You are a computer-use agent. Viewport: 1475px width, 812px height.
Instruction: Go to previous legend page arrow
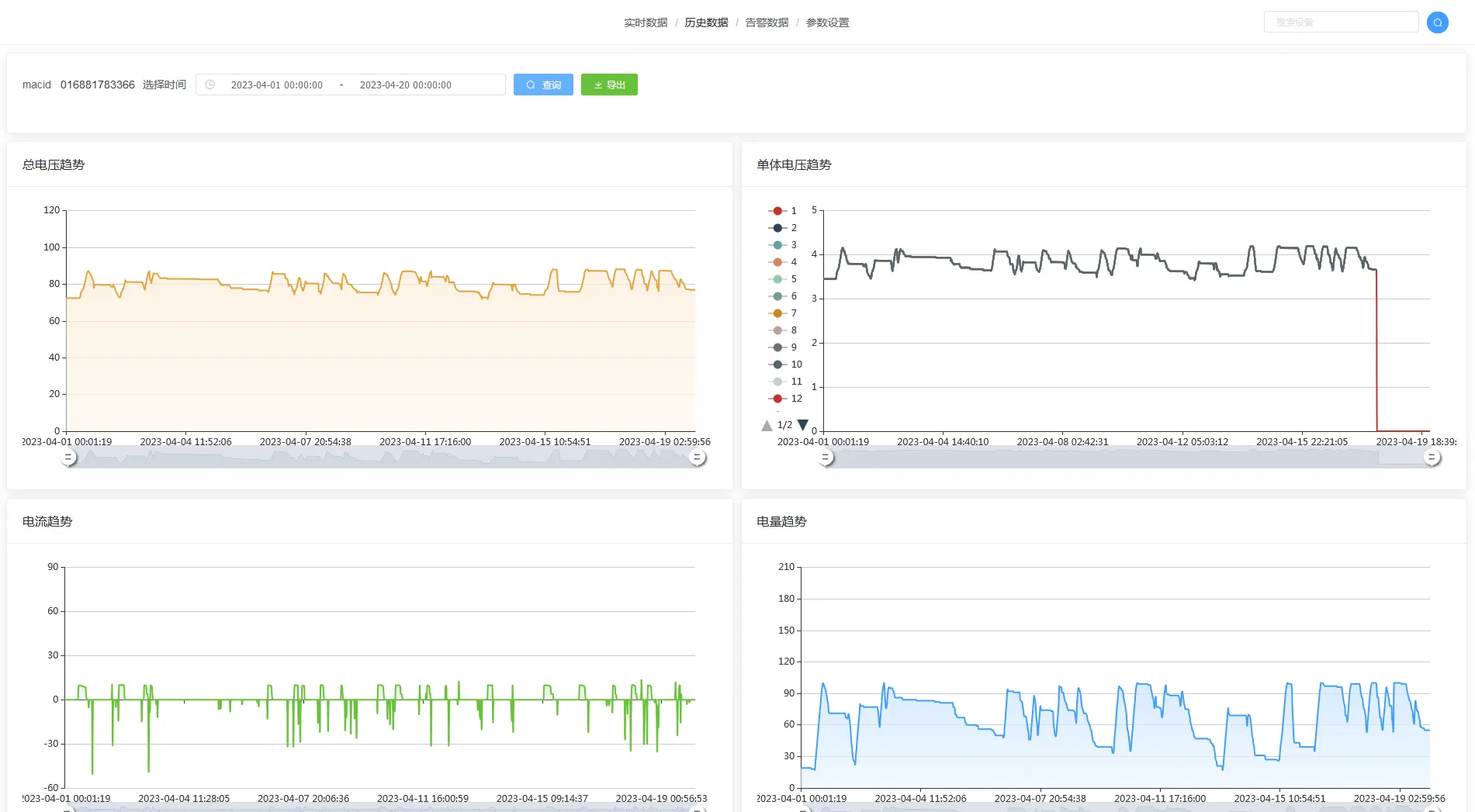pos(767,425)
